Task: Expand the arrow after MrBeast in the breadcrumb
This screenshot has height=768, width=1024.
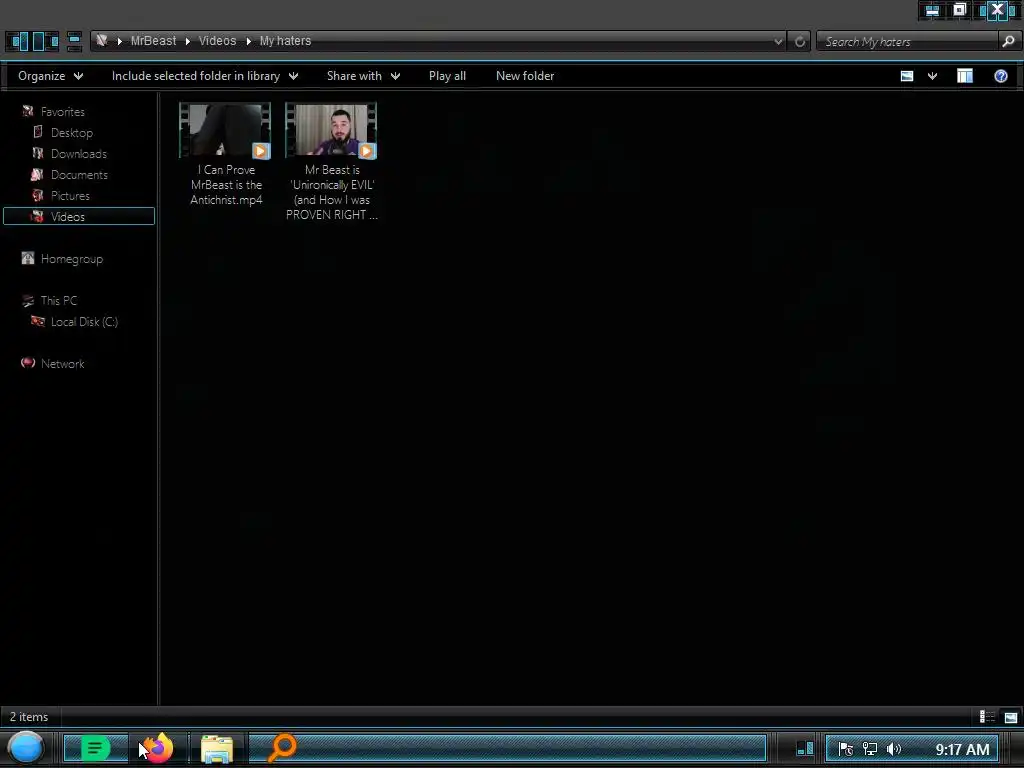Action: [187, 41]
